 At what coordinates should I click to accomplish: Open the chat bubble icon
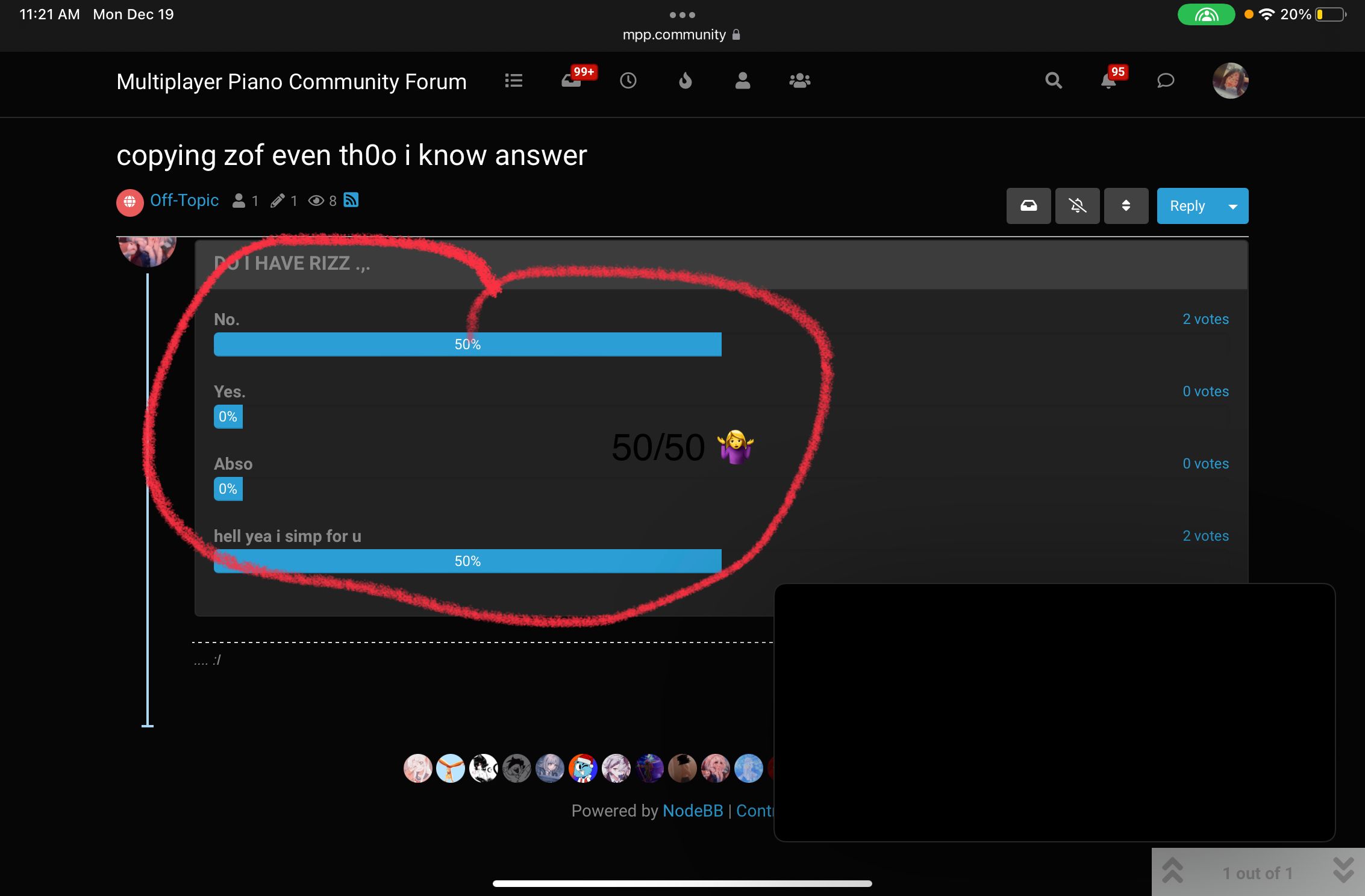(1166, 81)
